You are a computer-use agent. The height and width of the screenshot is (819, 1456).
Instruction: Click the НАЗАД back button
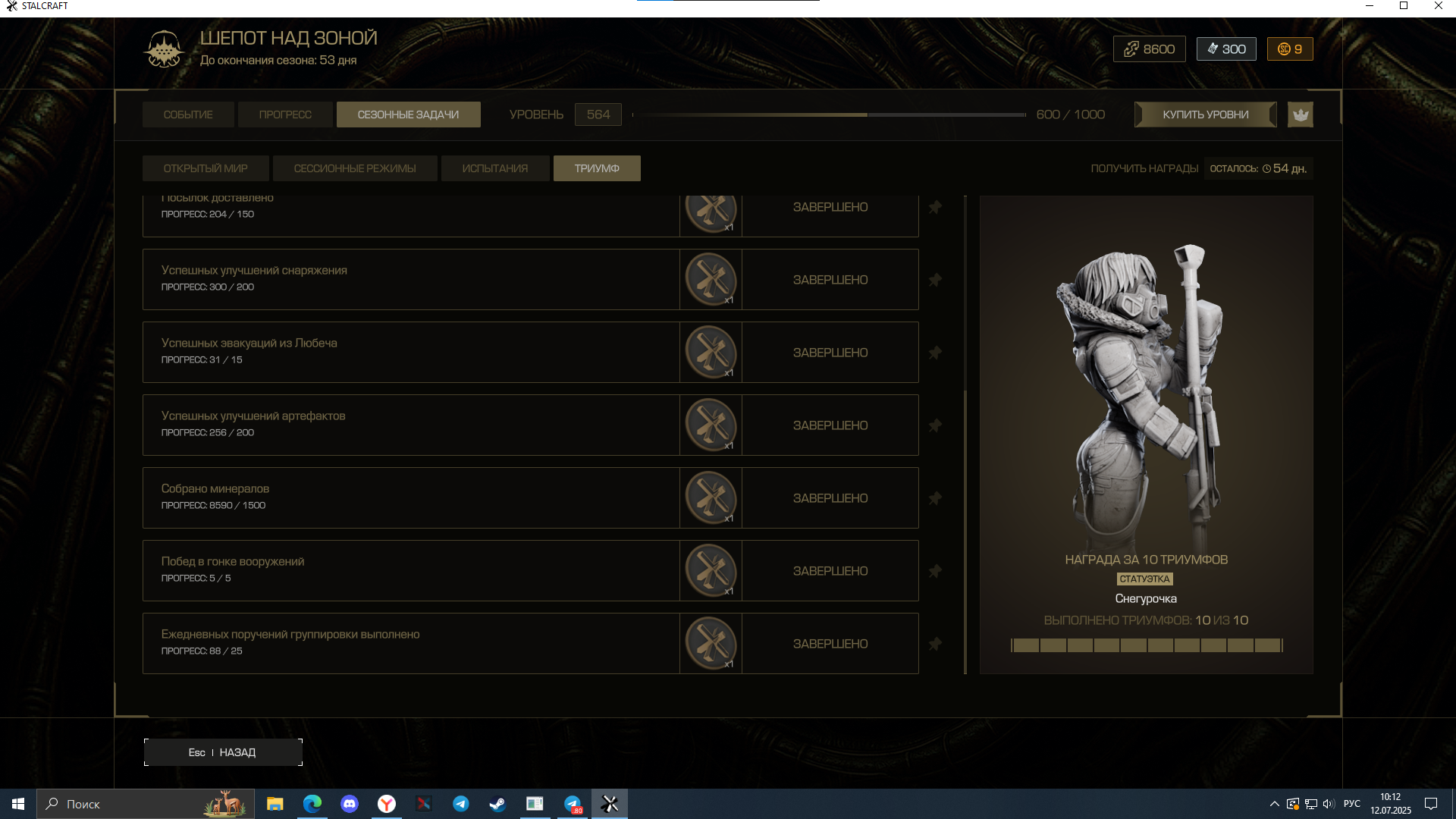pos(223,752)
